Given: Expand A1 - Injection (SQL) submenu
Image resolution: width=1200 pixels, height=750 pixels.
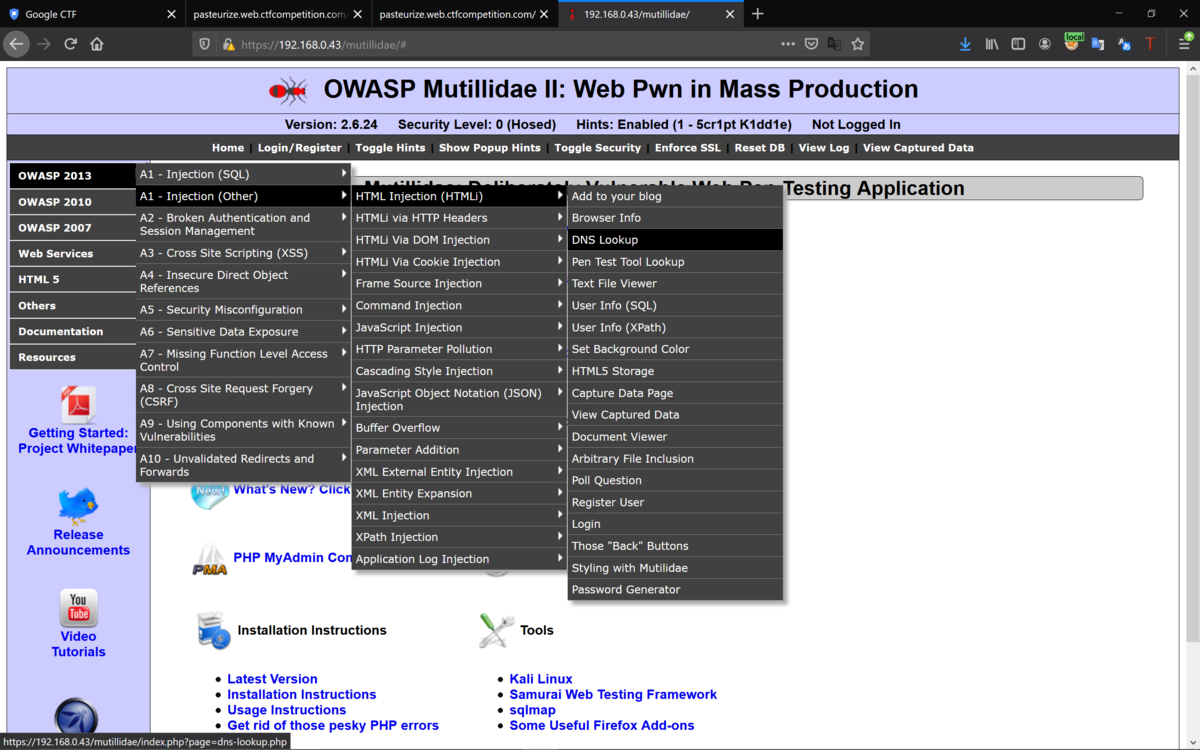Looking at the screenshot, I should [x=243, y=174].
